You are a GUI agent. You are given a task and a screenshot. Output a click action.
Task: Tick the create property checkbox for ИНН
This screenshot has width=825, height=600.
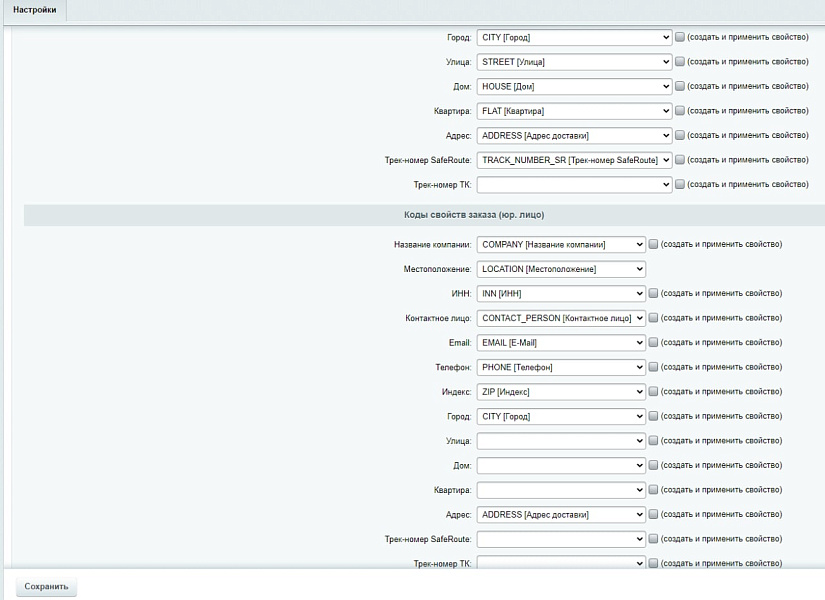point(654,294)
